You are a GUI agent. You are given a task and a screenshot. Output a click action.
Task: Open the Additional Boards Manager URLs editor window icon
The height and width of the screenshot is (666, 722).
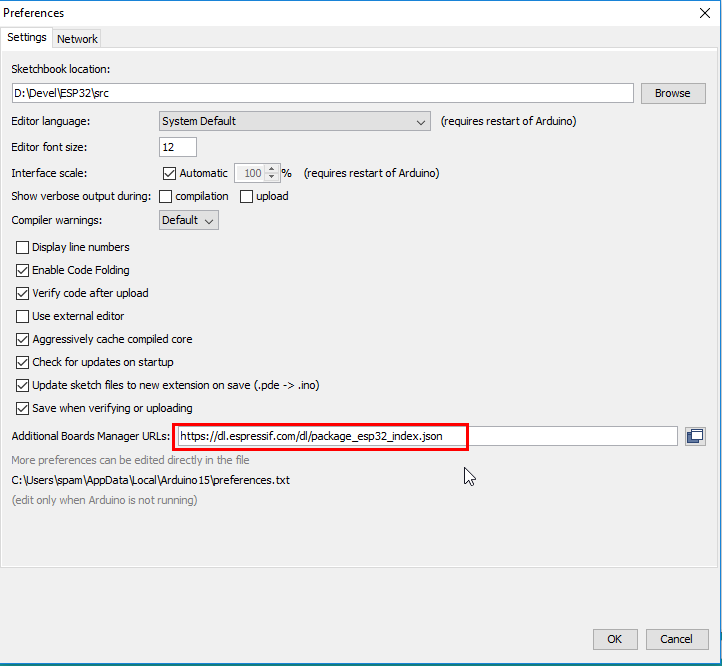click(695, 436)
